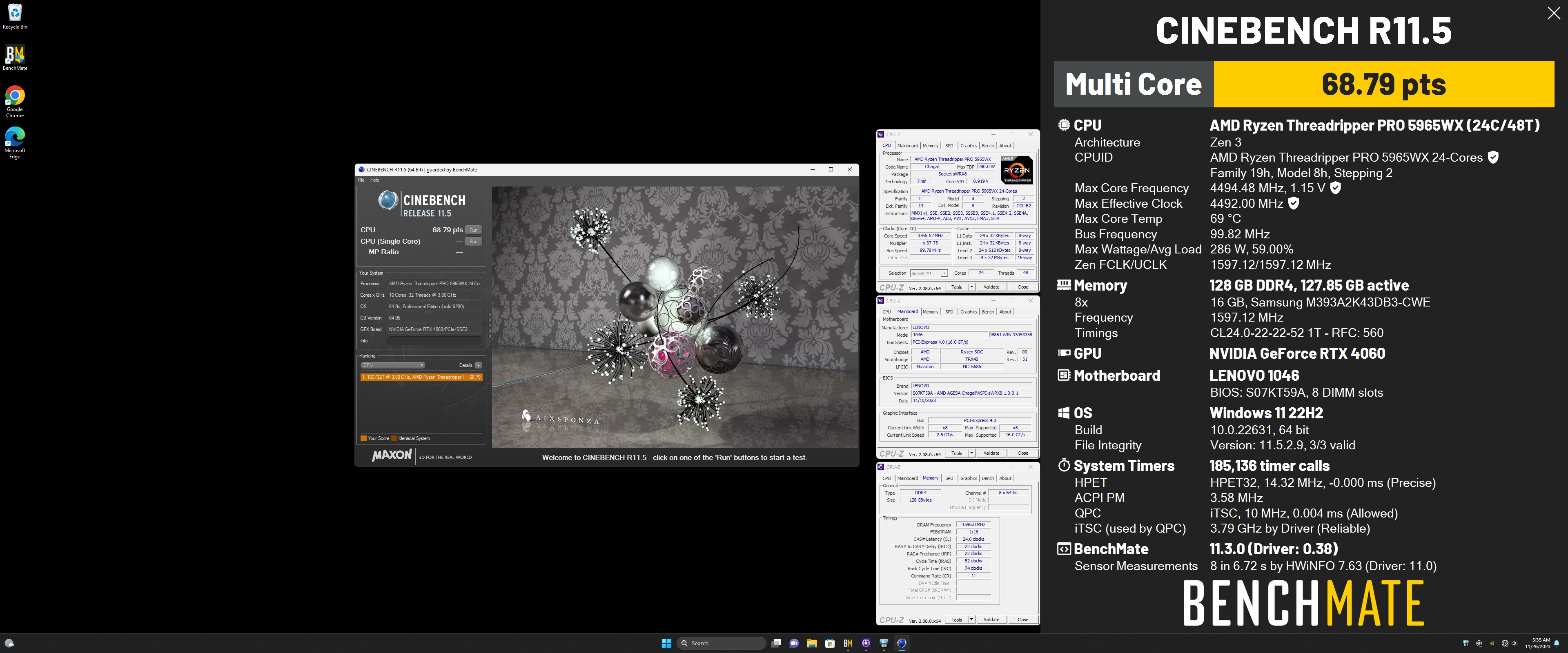Click the HWiNFO icon in the system tray

click(1466, 643)
